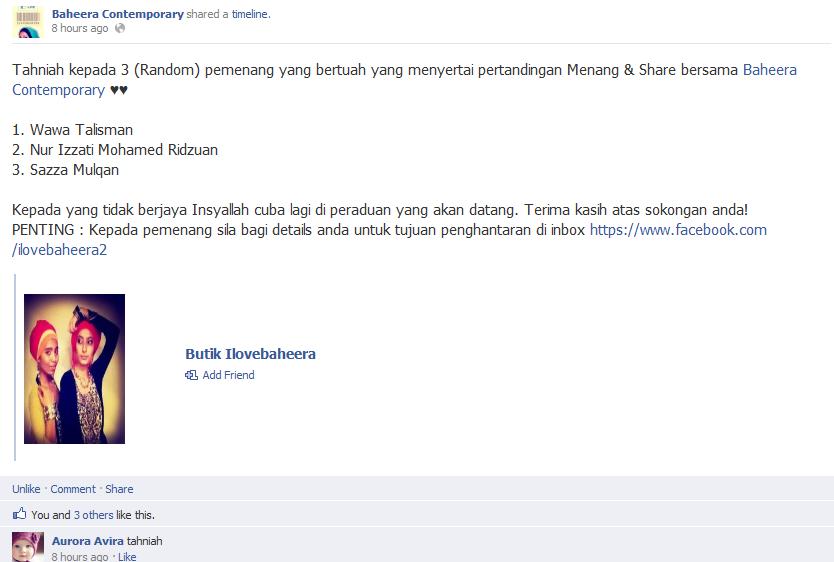Open the Butik Ilovebaheera profile title
This screenshot has width=834, height=562.
[x=251, y=354]
